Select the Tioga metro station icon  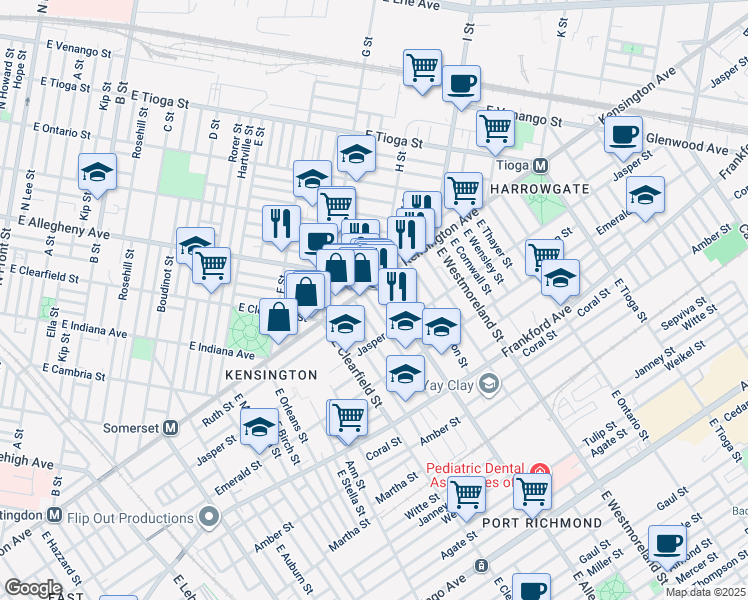[540, 166]
